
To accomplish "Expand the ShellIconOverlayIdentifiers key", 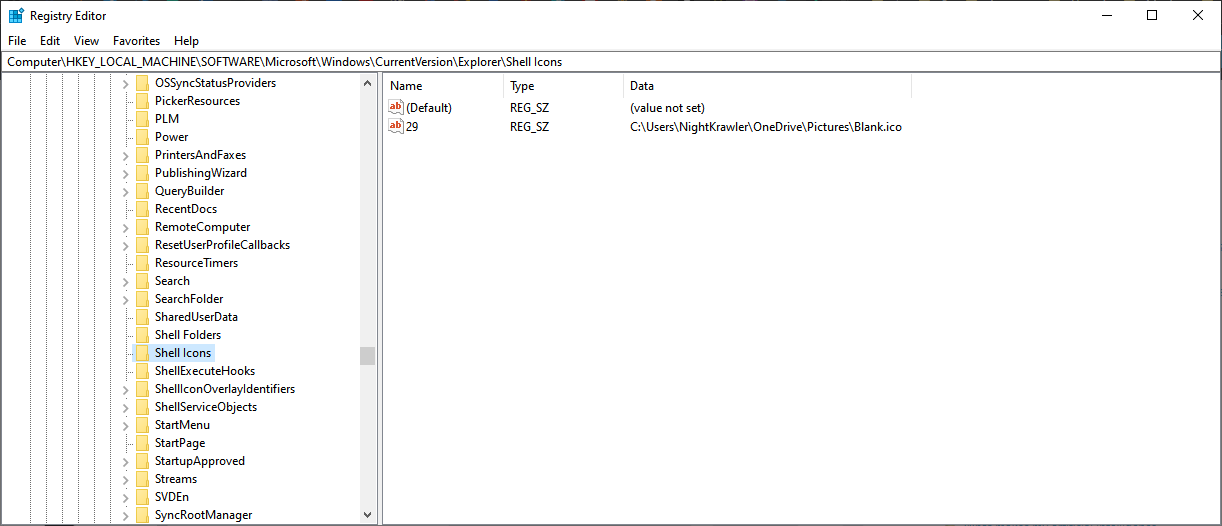I will [x=126, y=389].
